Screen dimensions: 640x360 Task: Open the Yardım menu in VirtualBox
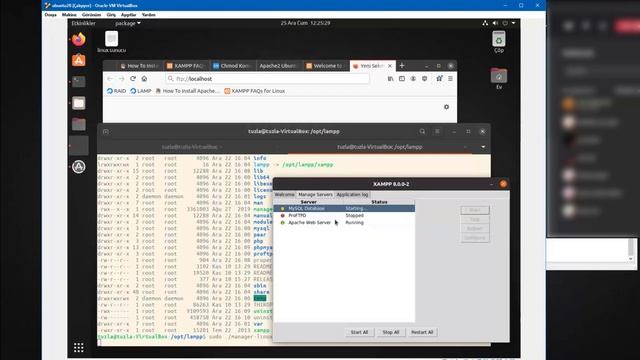pos(149,15)
